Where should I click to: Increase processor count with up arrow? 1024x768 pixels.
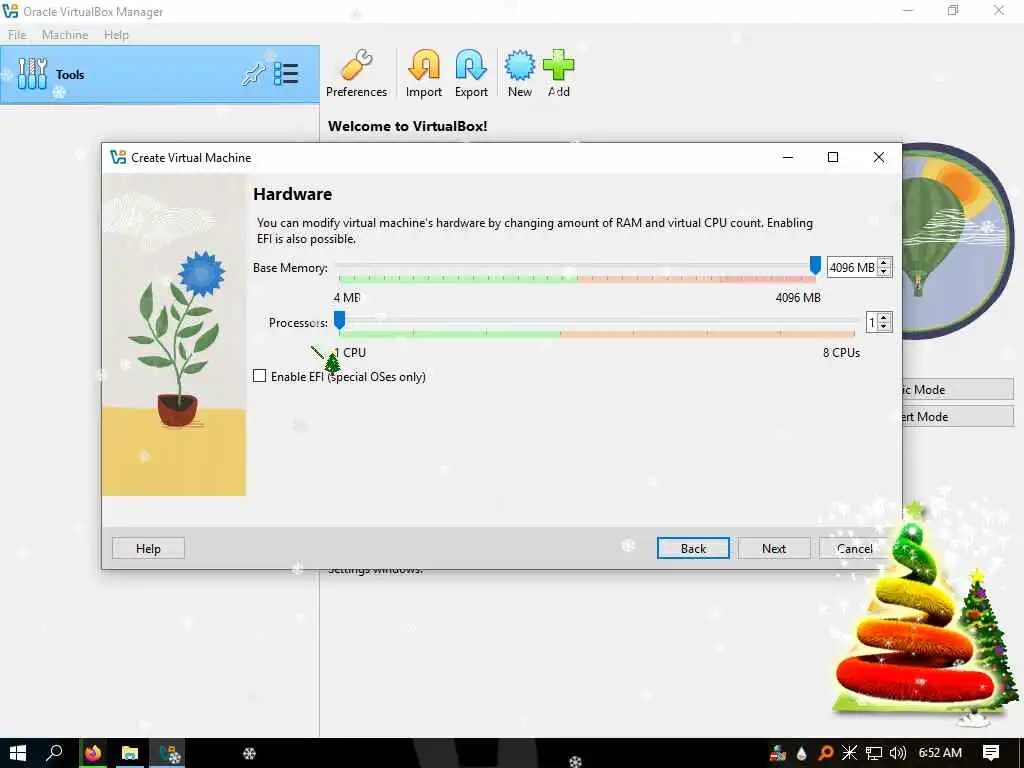tap(884, 317)
